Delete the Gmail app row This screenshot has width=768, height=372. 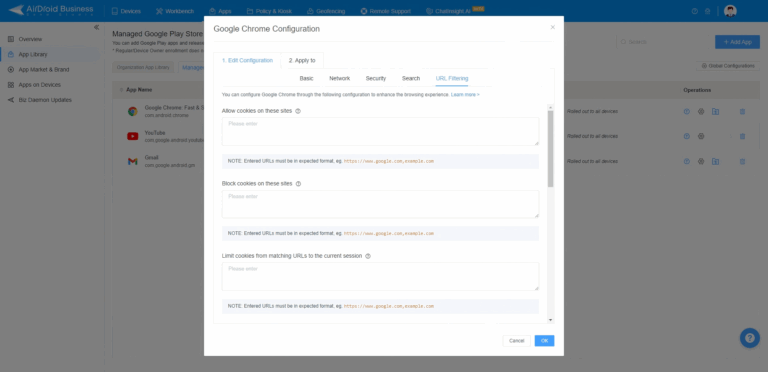coord(743,161)
